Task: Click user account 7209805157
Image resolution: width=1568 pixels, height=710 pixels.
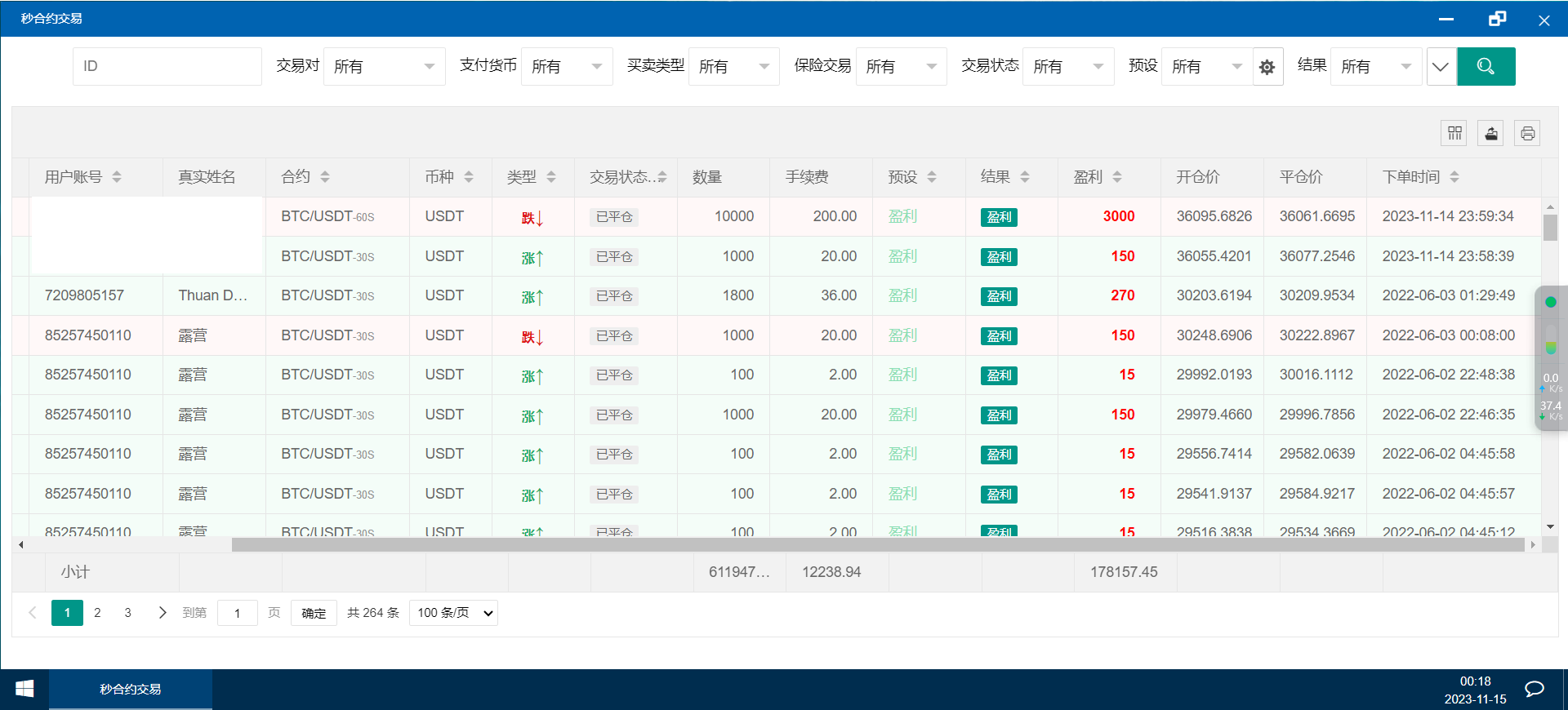Action: pyautogui.click(x=84, y=295)
